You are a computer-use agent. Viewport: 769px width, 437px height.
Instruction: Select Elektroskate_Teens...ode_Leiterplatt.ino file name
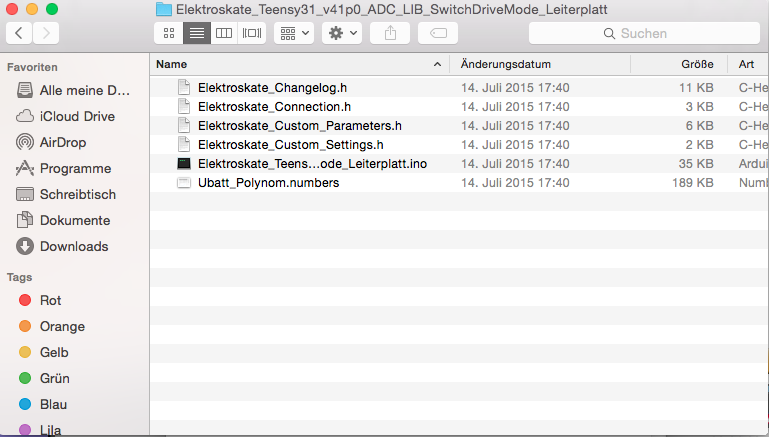312,164
